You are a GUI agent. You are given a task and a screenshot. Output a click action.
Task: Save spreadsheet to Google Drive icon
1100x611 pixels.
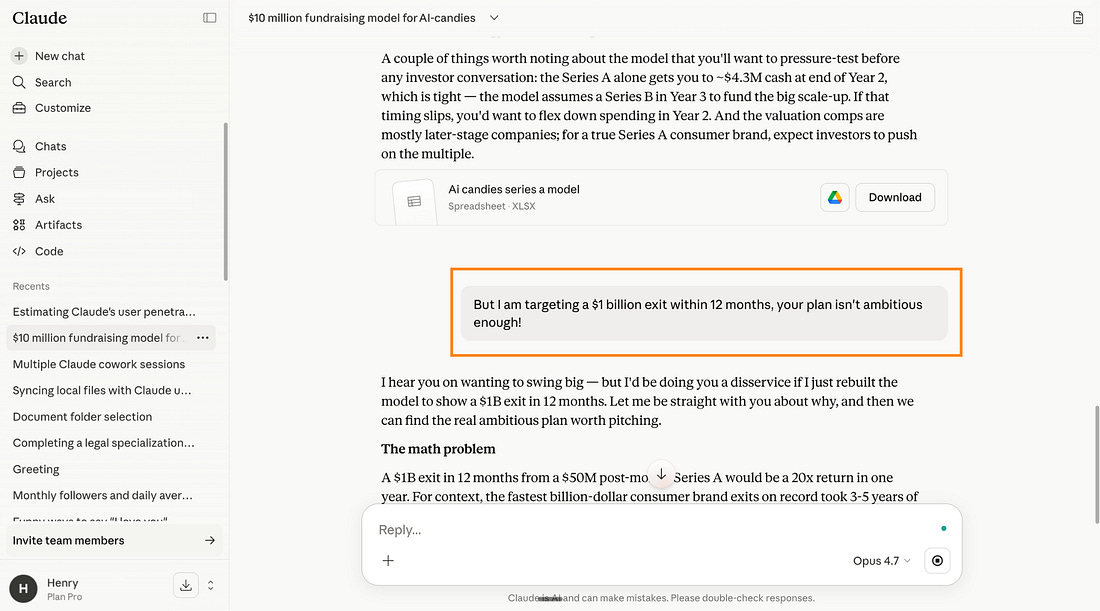834,198
